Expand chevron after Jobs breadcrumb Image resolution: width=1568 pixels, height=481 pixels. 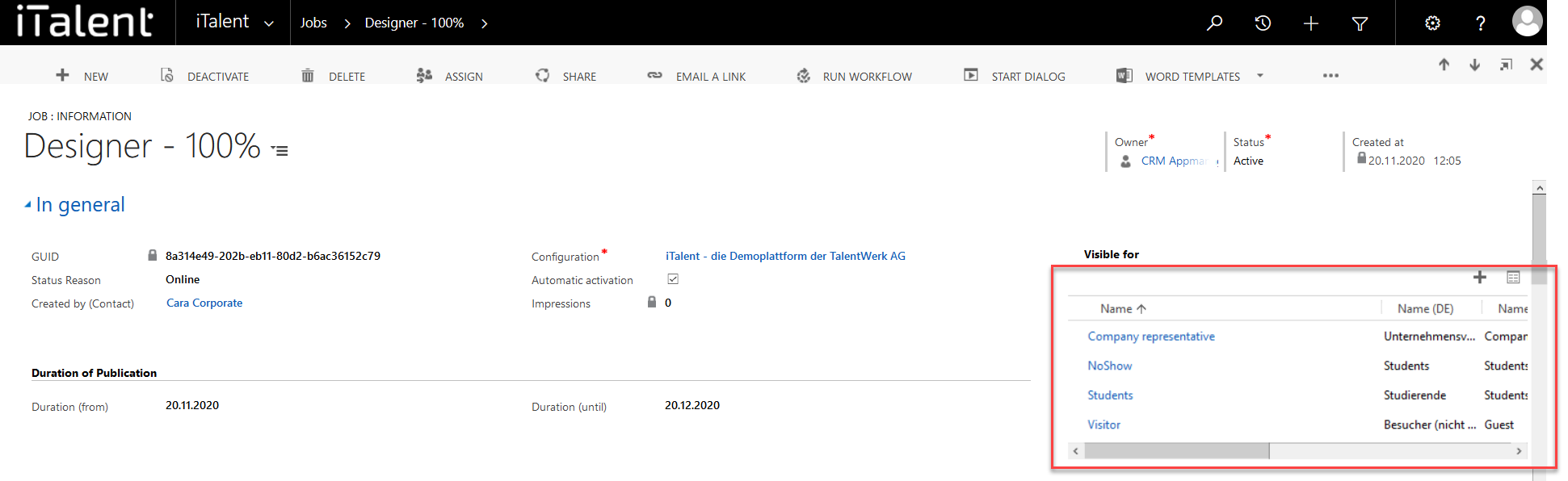[x=347, y=23]
